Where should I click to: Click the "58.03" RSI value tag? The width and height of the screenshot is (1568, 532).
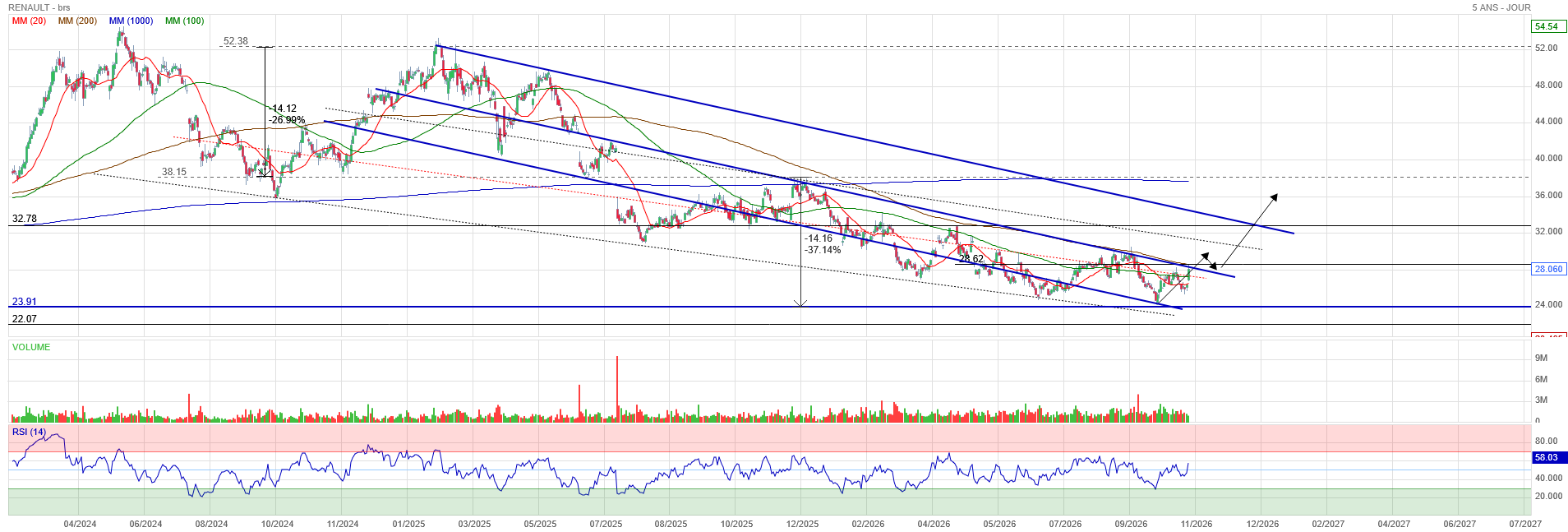(x=1549, y=457)
